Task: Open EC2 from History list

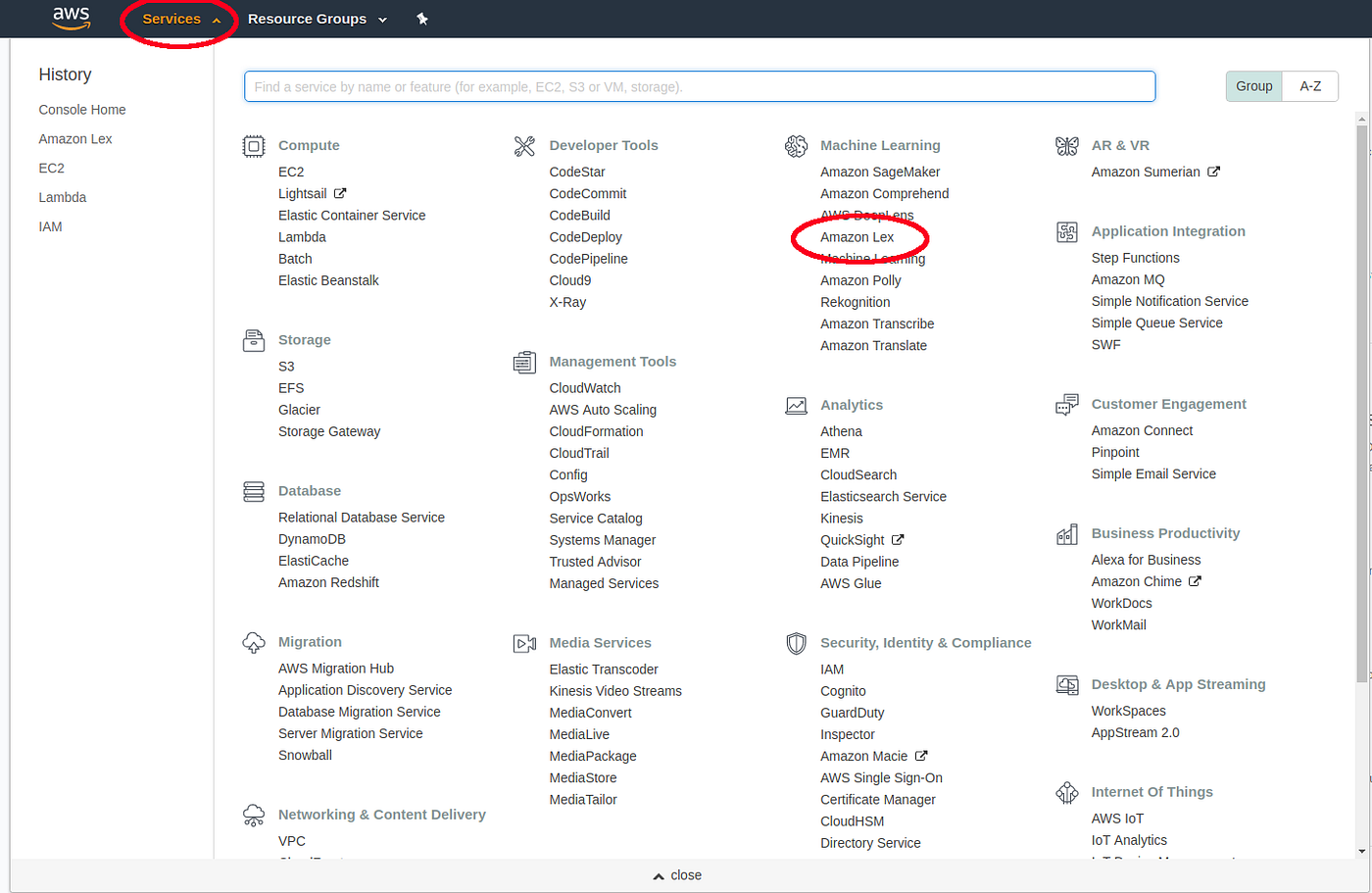Action: 52,169
